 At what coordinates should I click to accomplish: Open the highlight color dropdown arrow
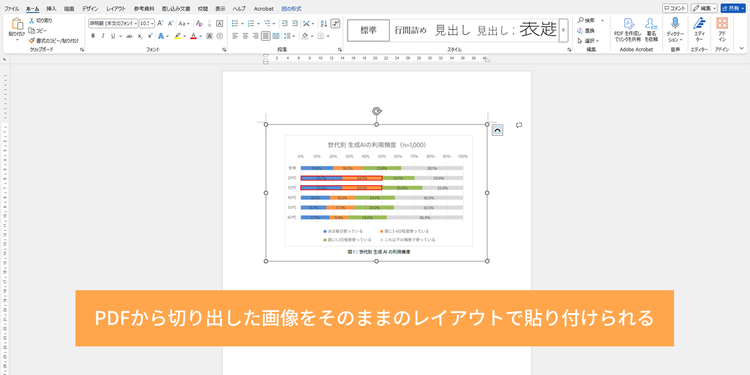[x=184, y=36]
